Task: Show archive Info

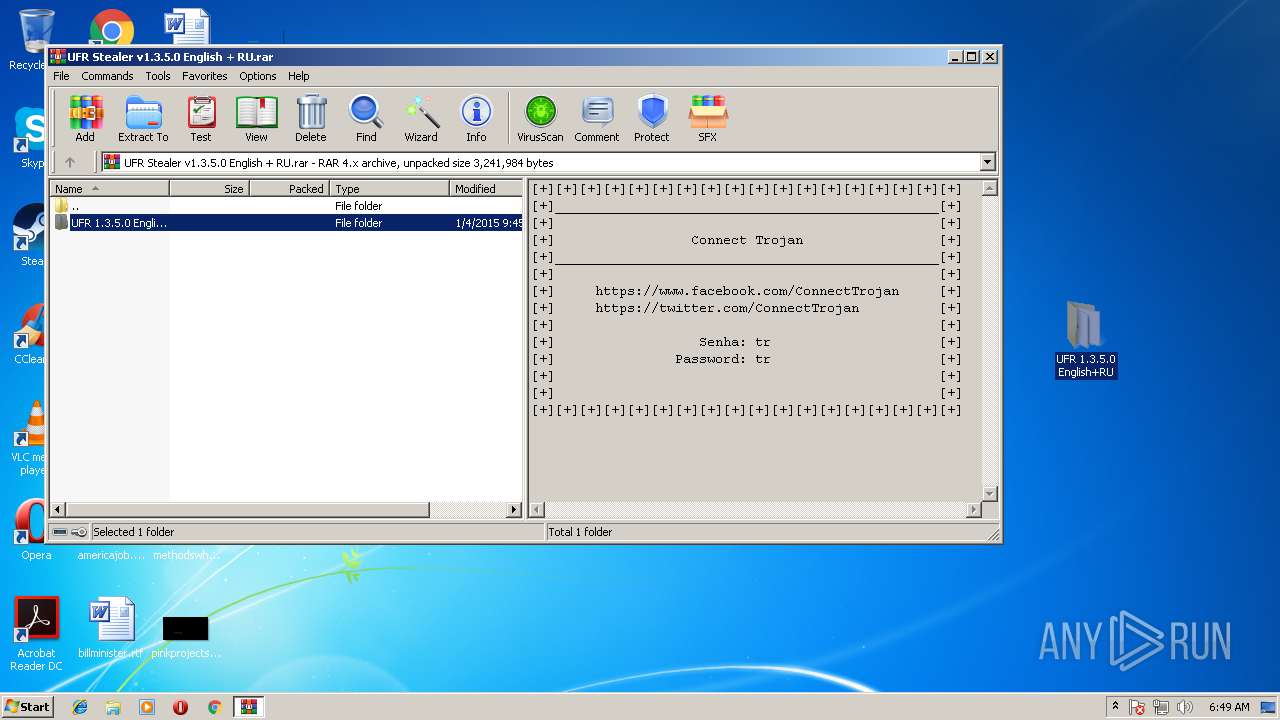Action: 476,119
